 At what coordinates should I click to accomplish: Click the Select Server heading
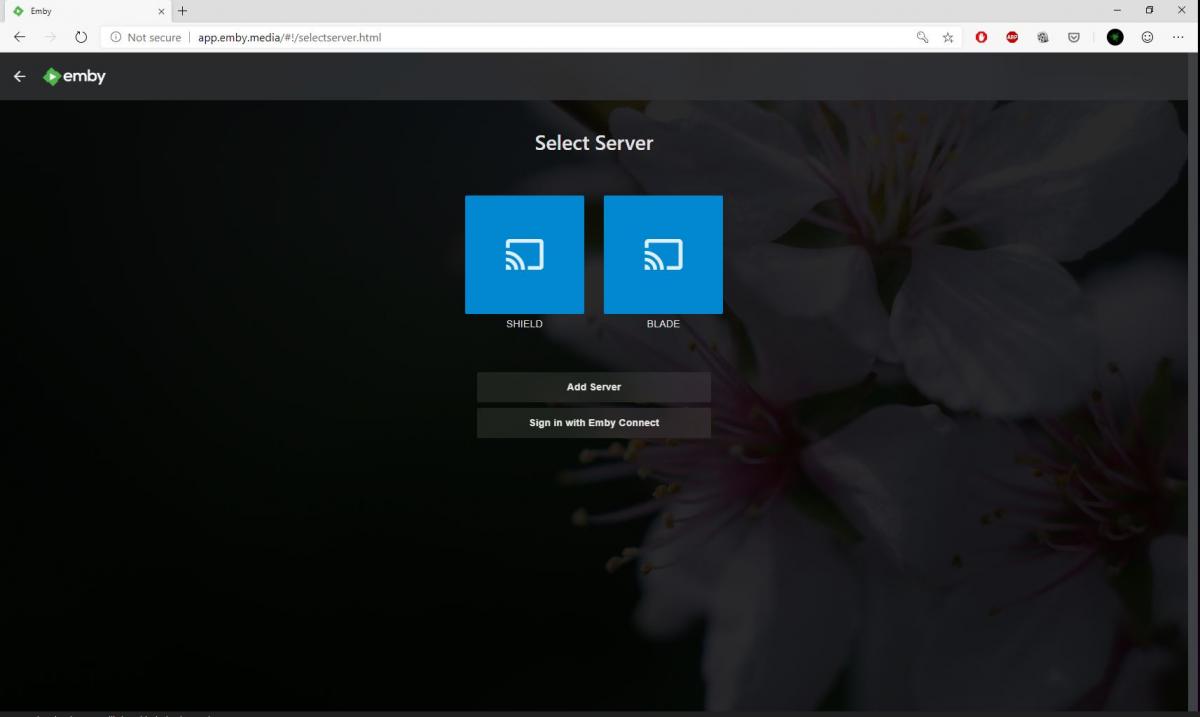[x=594, y=143]
